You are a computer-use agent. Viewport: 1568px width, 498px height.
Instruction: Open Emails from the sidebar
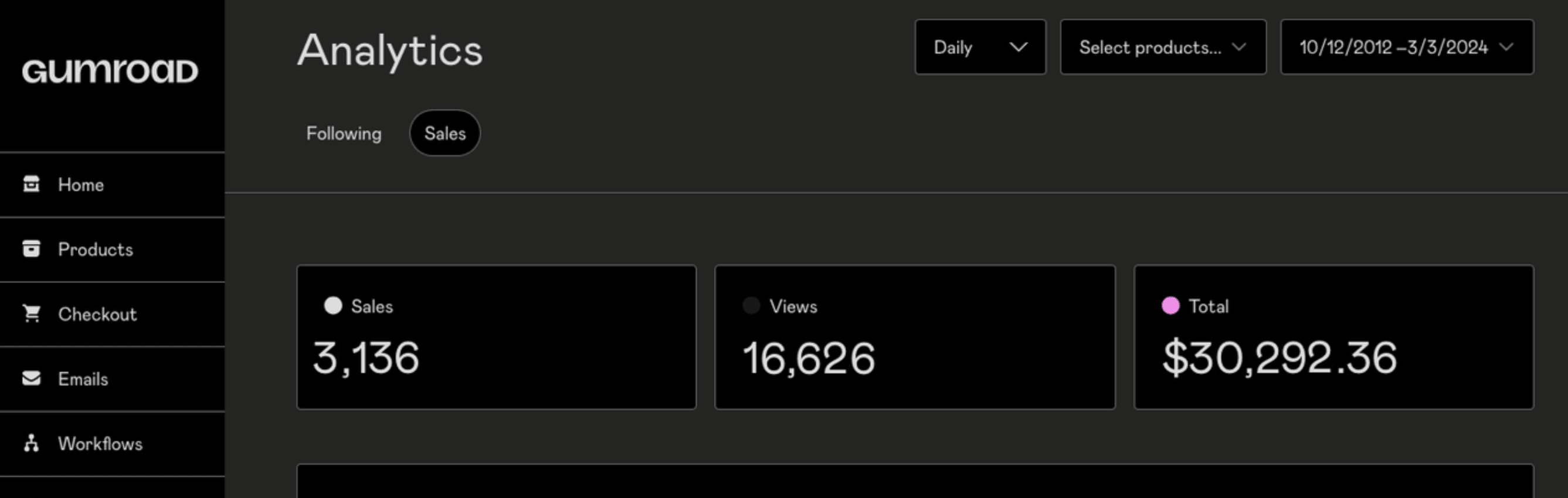tap(83, 378)
